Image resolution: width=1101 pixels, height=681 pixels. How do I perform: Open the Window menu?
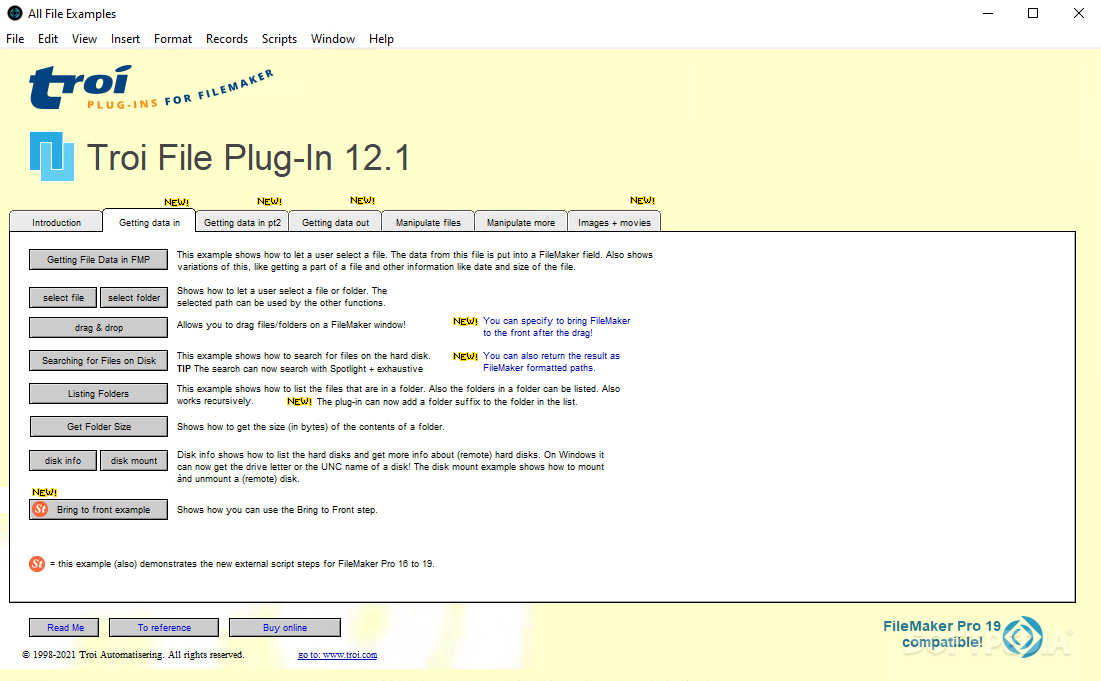333,39
